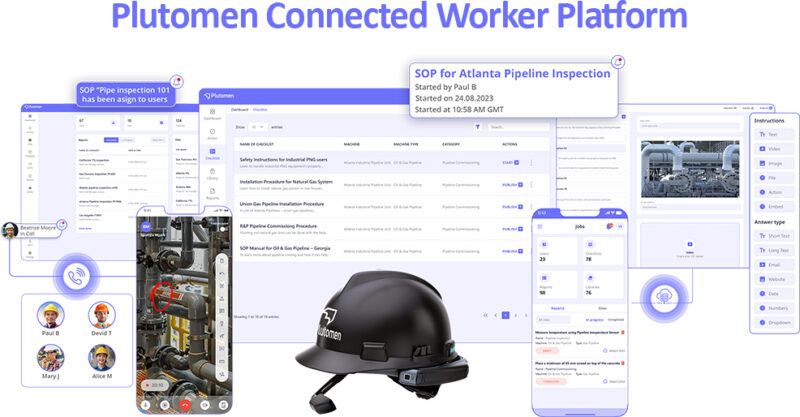Image resolution: width=800 pixels, height=417 pixels.
Task: Publish the SOP Manual for Oil & Gas Pipeline
Action: pyautogui.click(x=512, y=251)
